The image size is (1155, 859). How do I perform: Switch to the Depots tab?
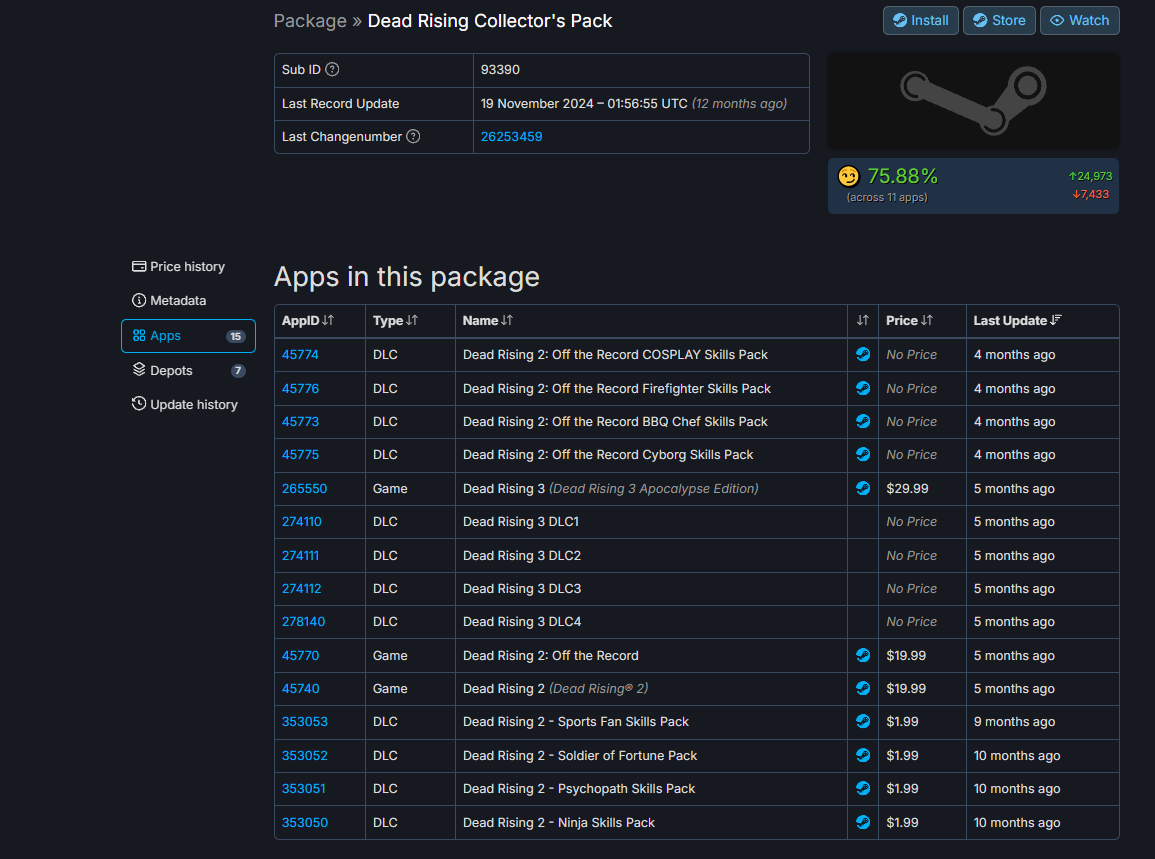tap(170, 371)
